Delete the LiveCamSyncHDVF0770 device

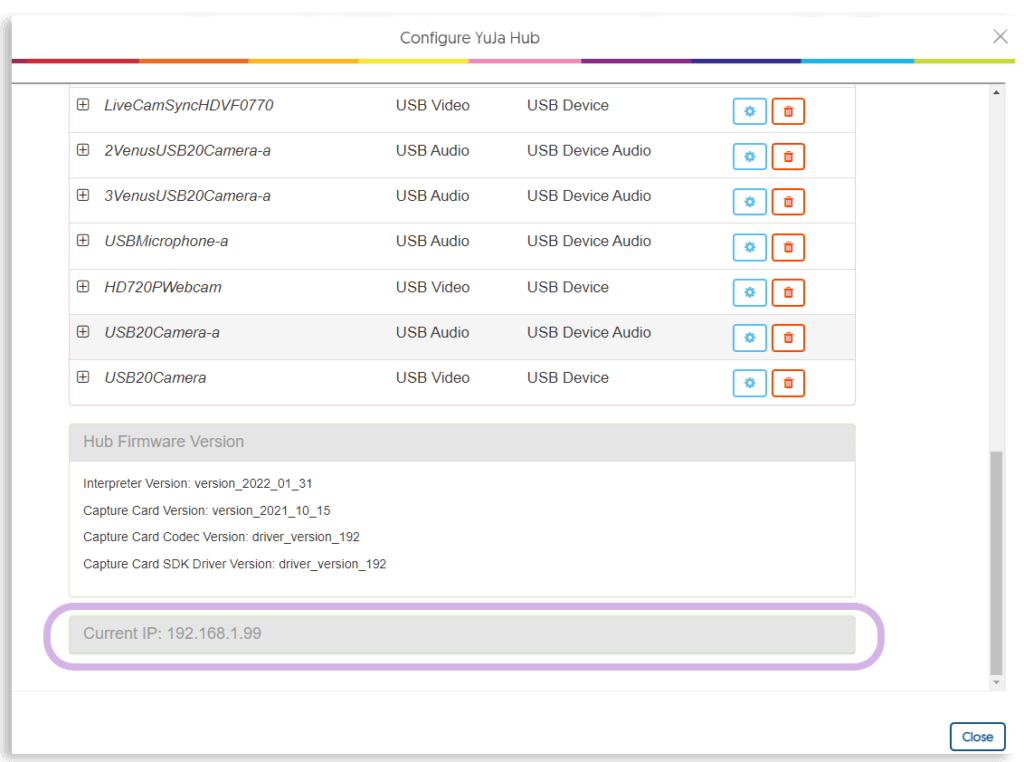[787, 111]
